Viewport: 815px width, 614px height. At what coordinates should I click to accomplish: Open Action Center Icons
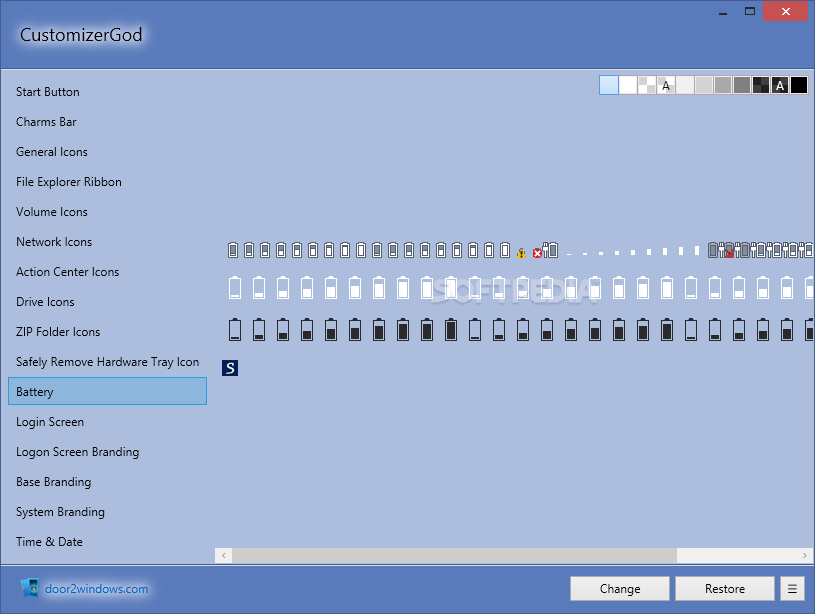(x=68, y=272)
